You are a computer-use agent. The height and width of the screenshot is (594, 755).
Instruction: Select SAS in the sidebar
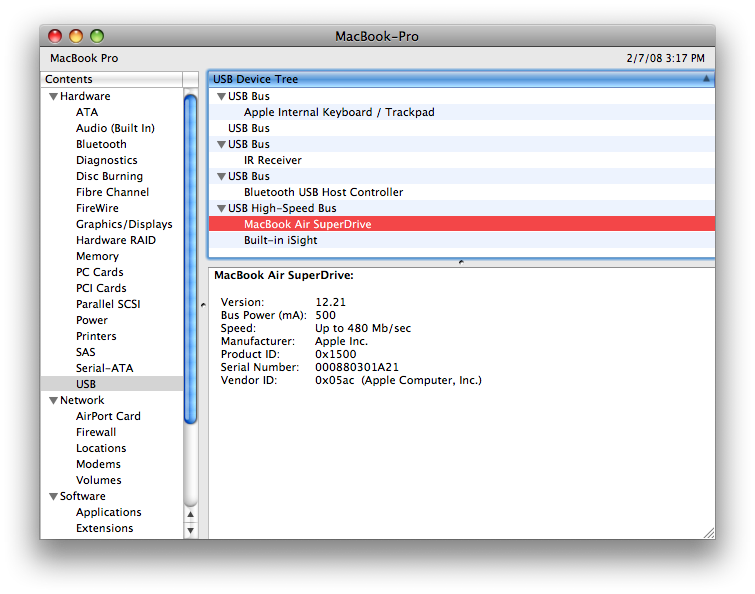tap(85, 352)
